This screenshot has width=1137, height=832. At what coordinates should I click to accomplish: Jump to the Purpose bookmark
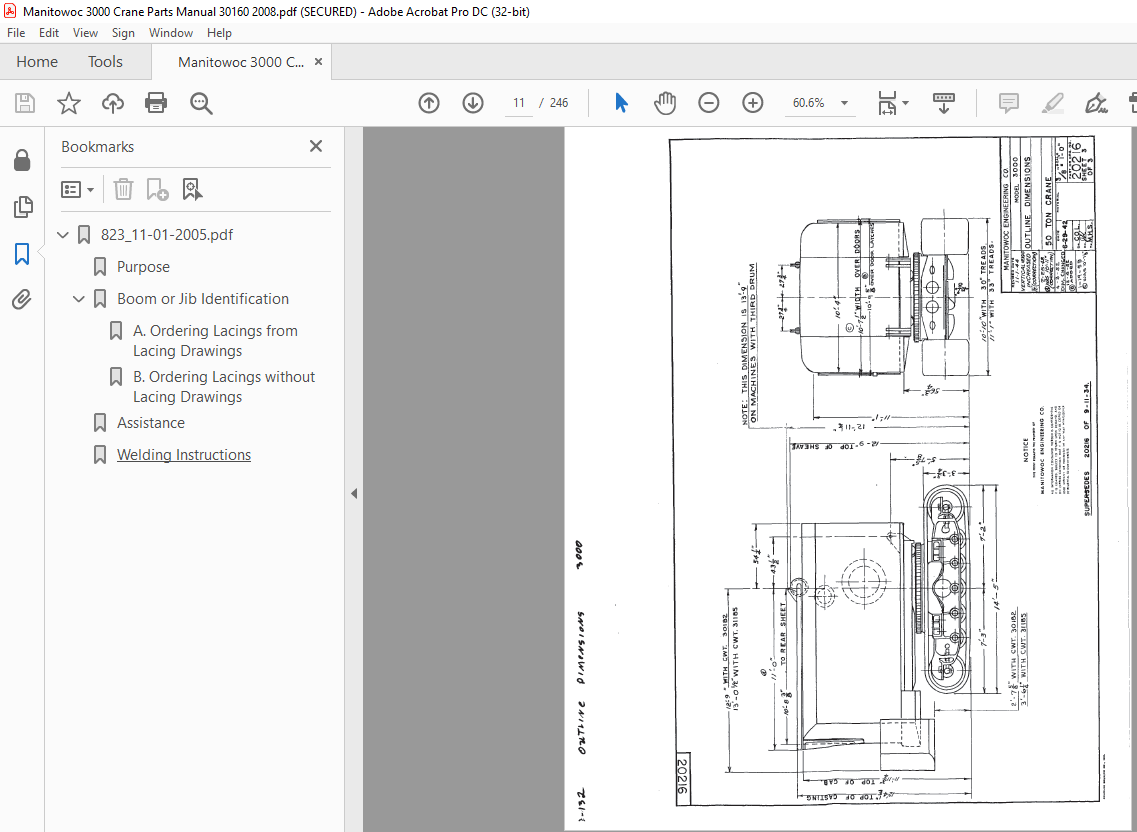point(143,267)
